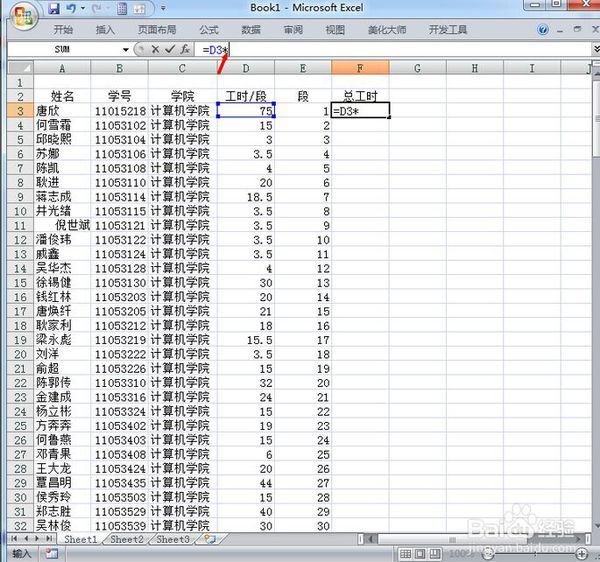
Task: Restore the workbook window with ribbon restore icon
Action: tap(577, 29)
